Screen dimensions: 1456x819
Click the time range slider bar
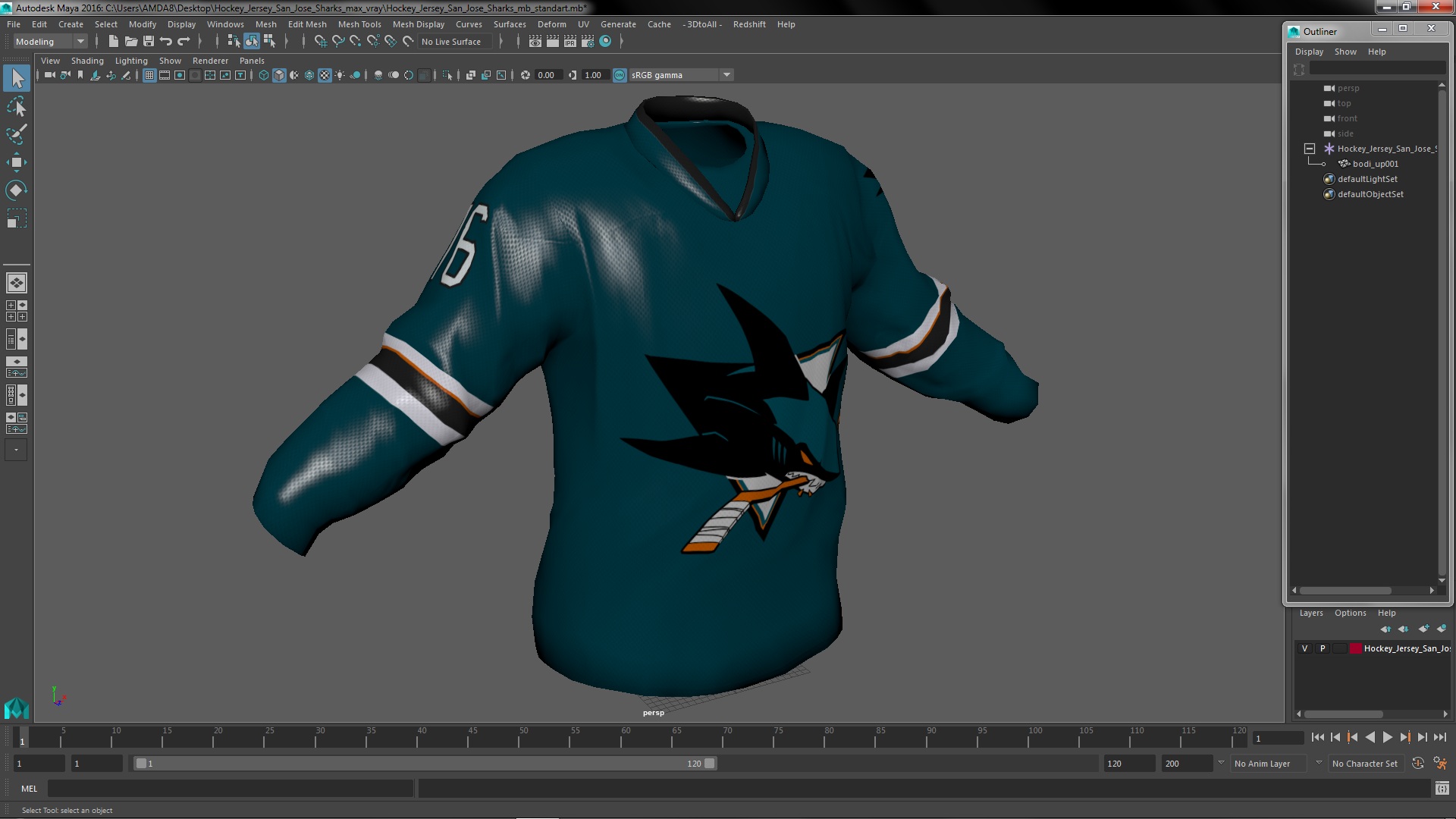pos(425,764)
